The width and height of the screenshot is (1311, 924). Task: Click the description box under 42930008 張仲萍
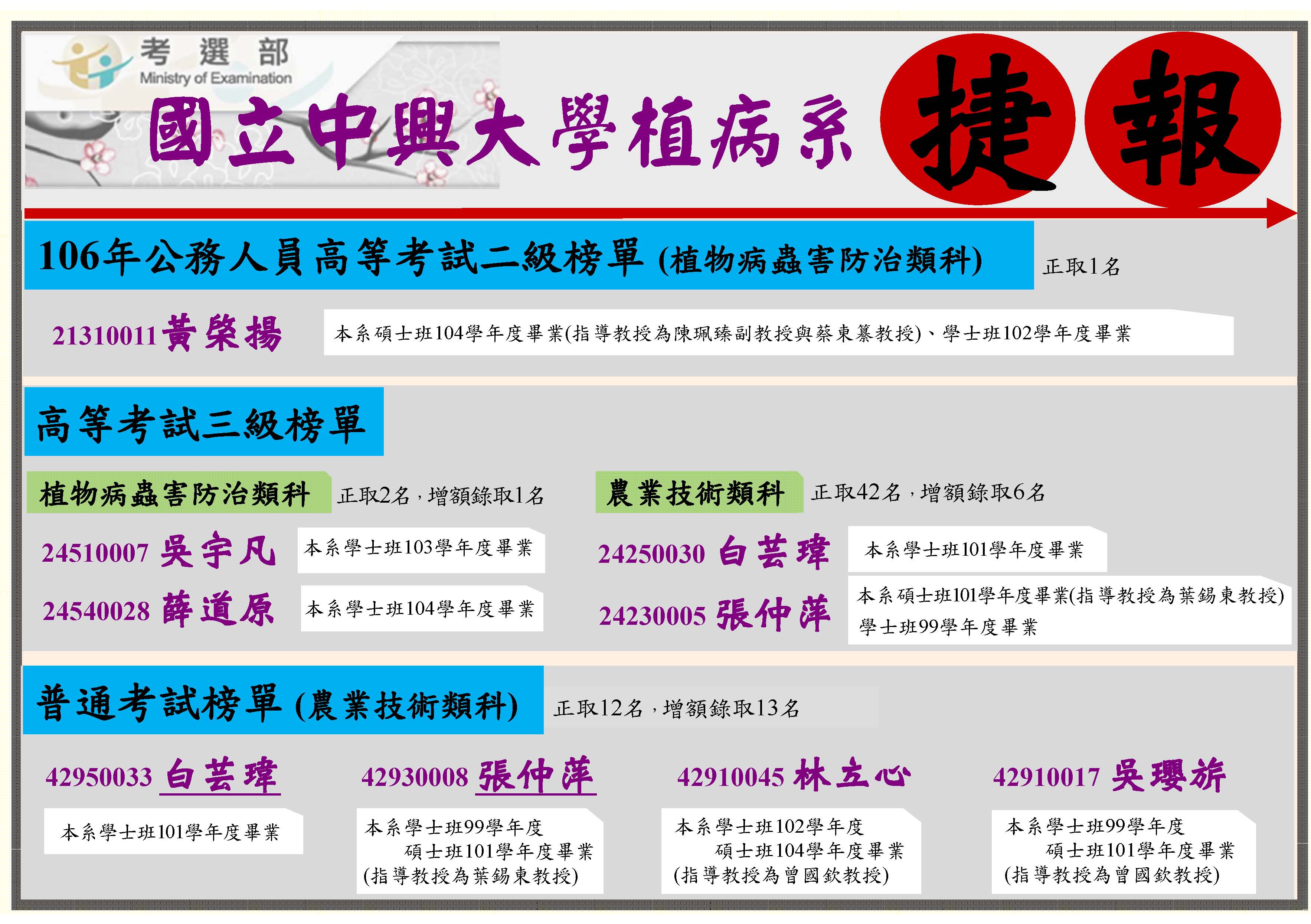click(480, 851)
